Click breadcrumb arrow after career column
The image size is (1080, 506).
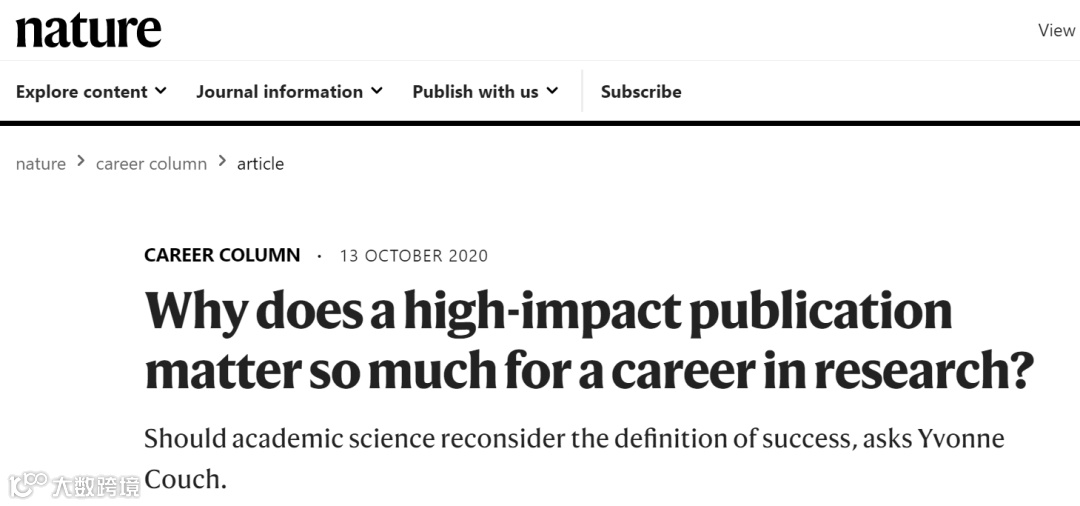coord(222,163)
